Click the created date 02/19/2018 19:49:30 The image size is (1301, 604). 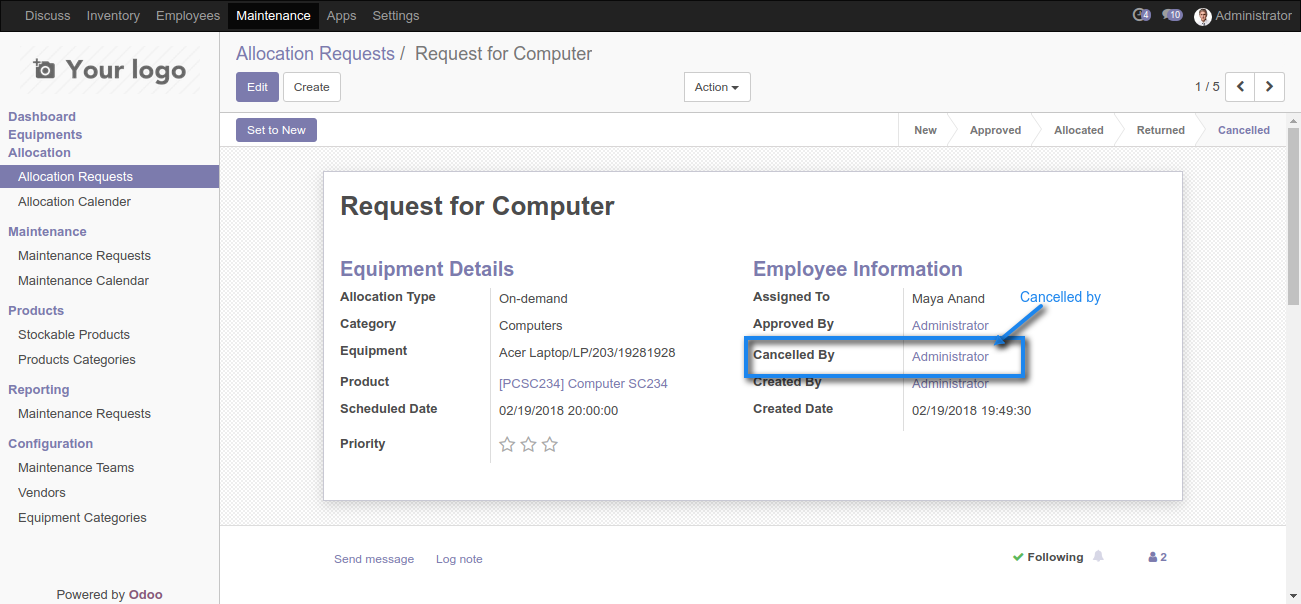(x=971, y=411)
